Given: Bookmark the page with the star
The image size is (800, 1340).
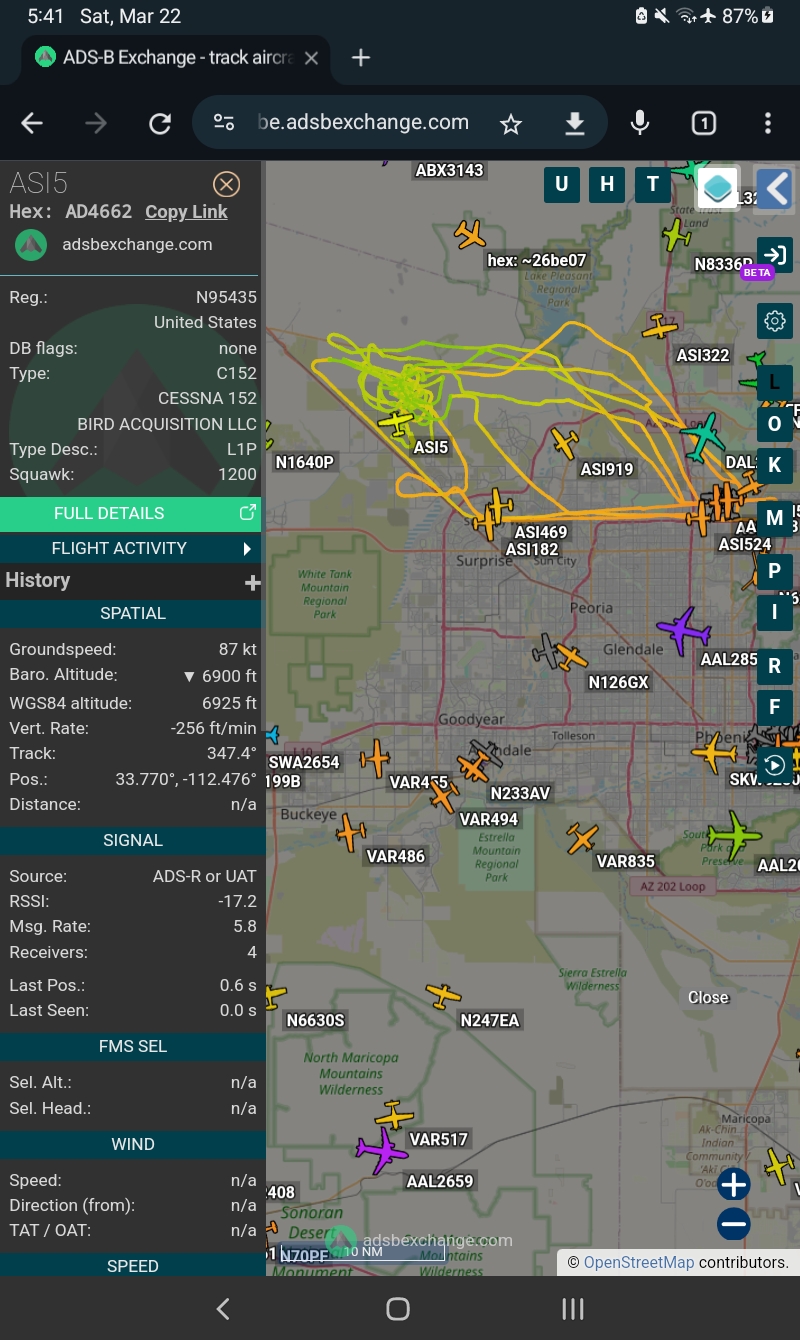Looking at the screenshot, I should [x=511, y=123].
